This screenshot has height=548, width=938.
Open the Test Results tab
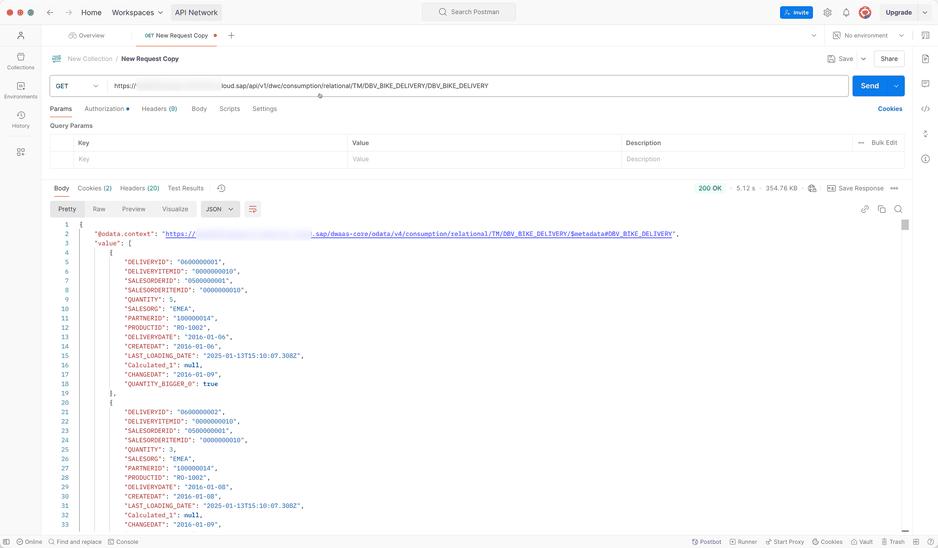[x=185, y=188]
